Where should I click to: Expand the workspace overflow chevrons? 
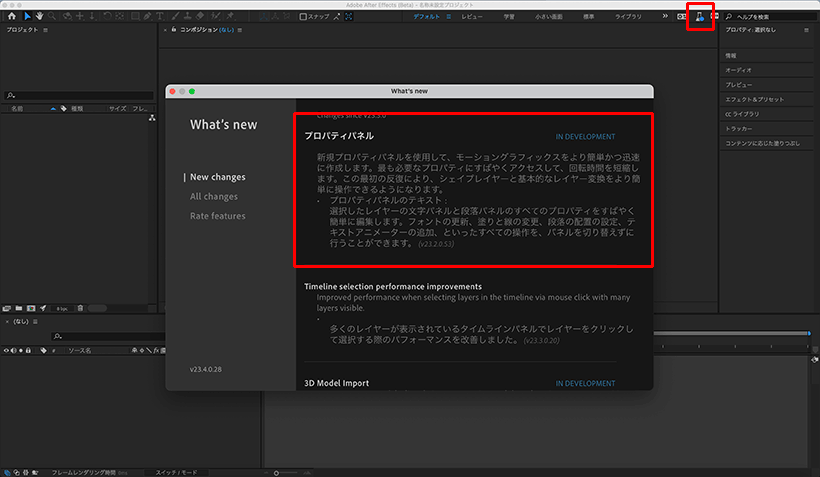click(x=665, y=16)
